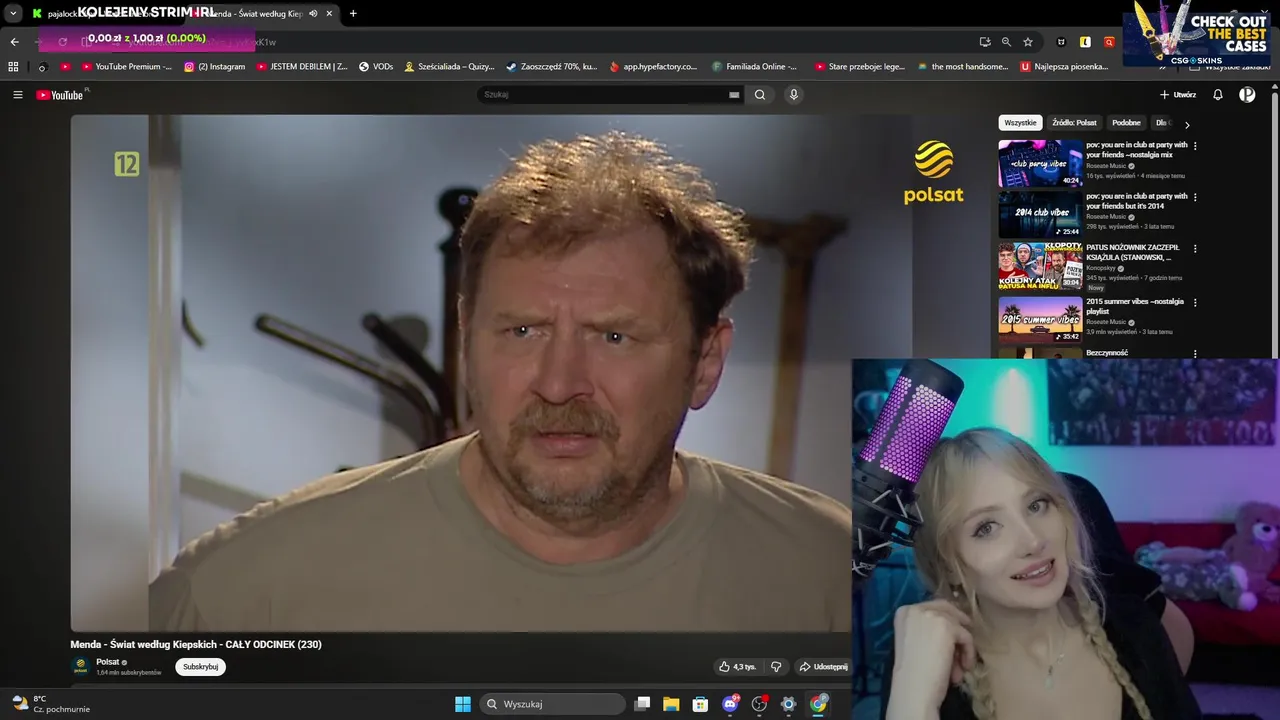The image size is (1280, 720).
Task: Open File Explorer from taskbar
Action: click(671, 704)
